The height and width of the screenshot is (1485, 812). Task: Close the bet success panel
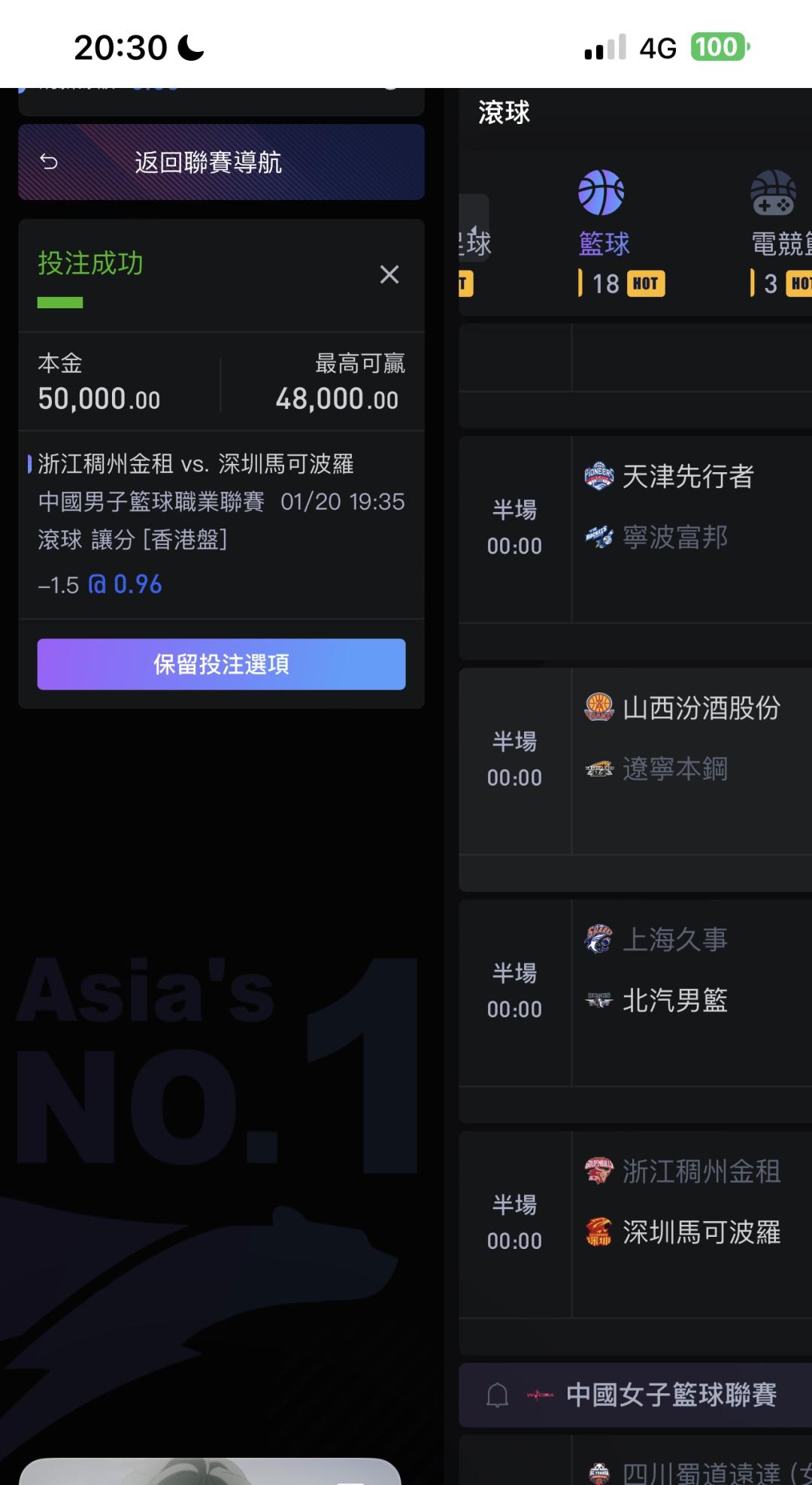(x=389, y=274)
